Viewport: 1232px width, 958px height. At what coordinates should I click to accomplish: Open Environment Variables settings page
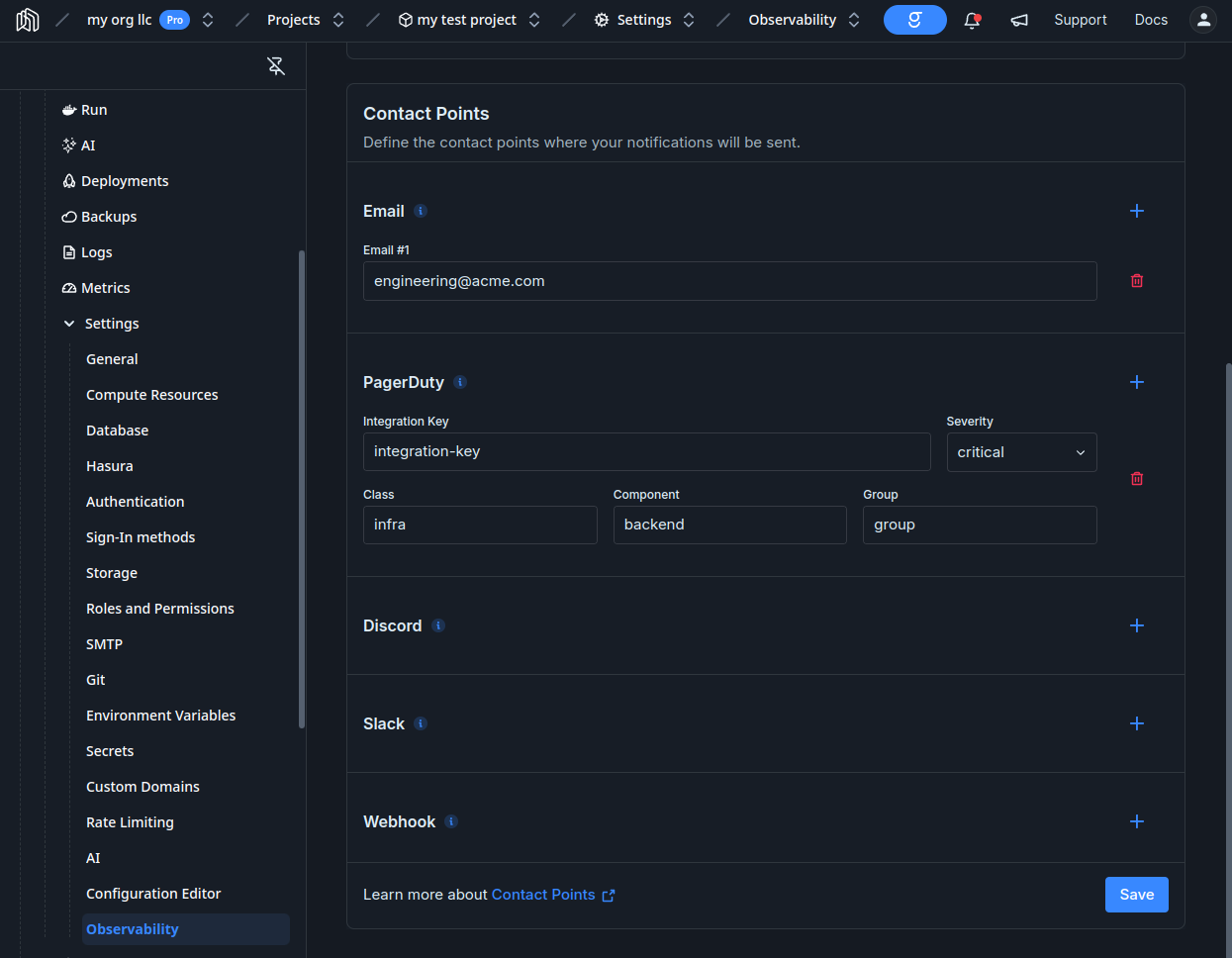coord(160,716)
